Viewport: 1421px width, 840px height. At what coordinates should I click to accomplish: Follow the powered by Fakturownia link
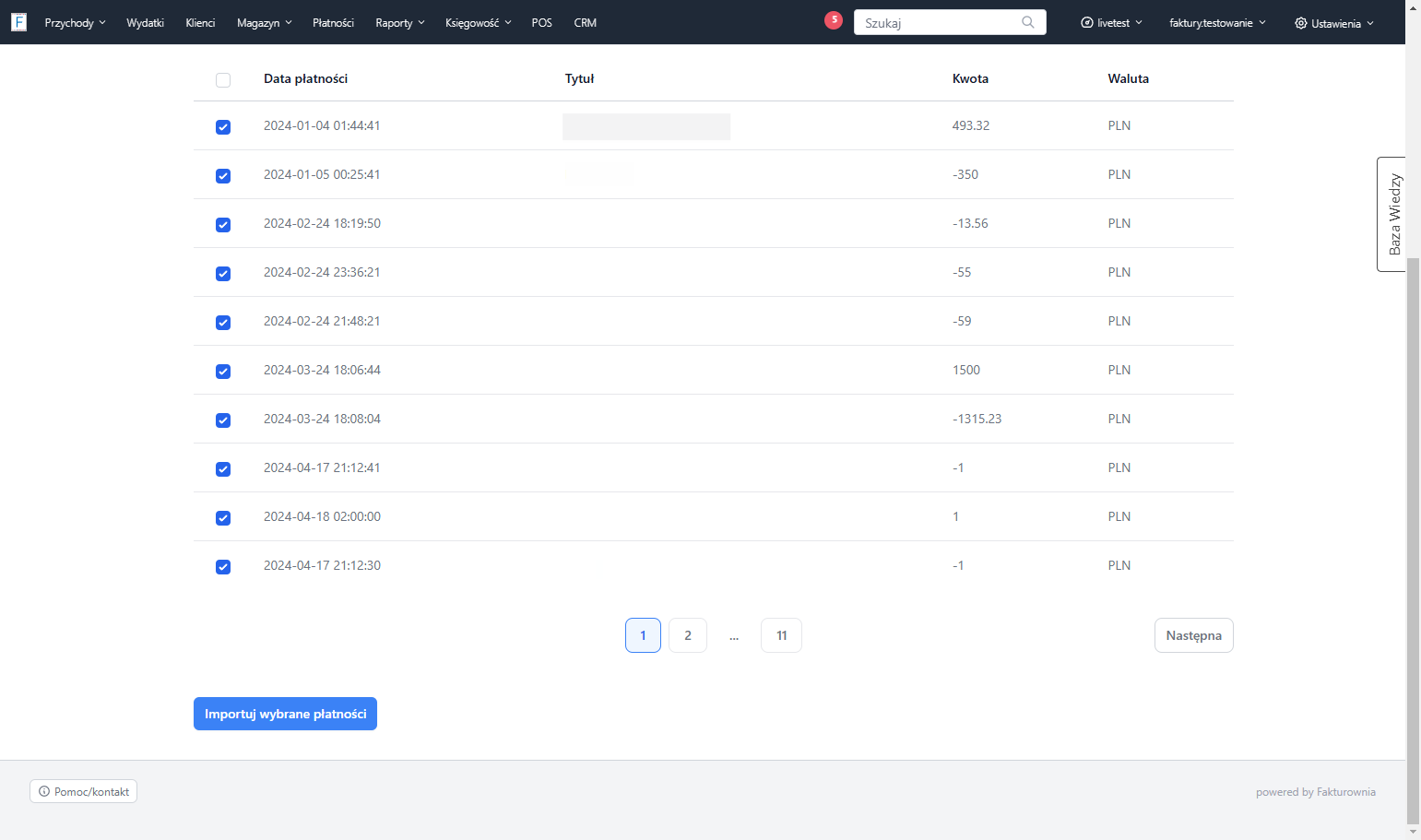pyautogui.click(x=1315, y=792)
